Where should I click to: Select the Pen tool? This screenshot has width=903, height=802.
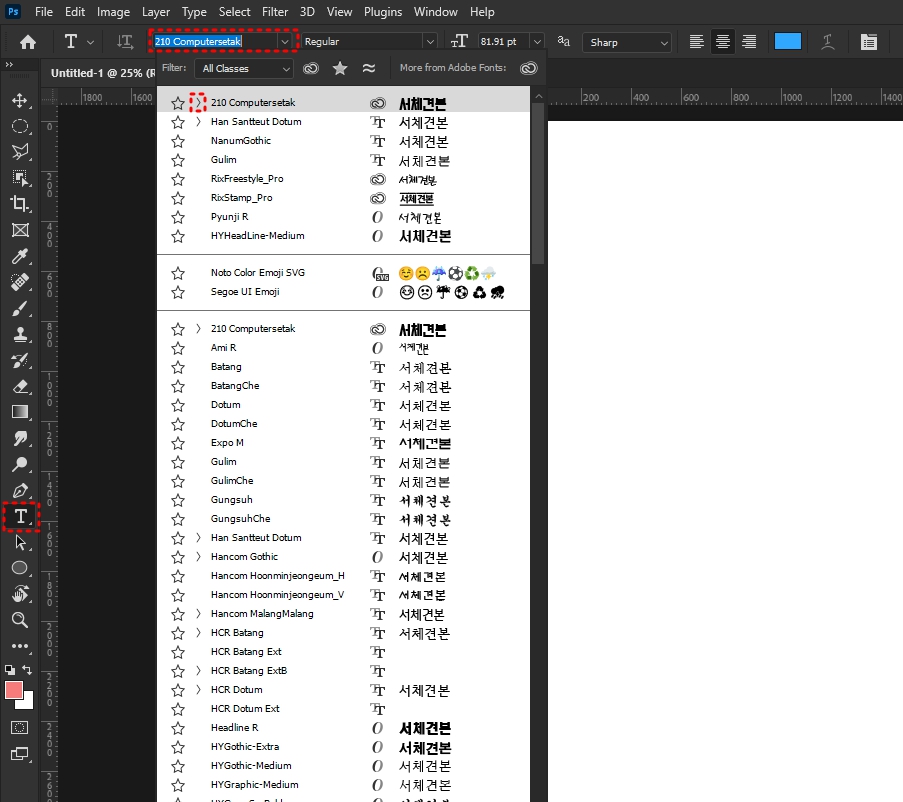[x=20, y=491]
